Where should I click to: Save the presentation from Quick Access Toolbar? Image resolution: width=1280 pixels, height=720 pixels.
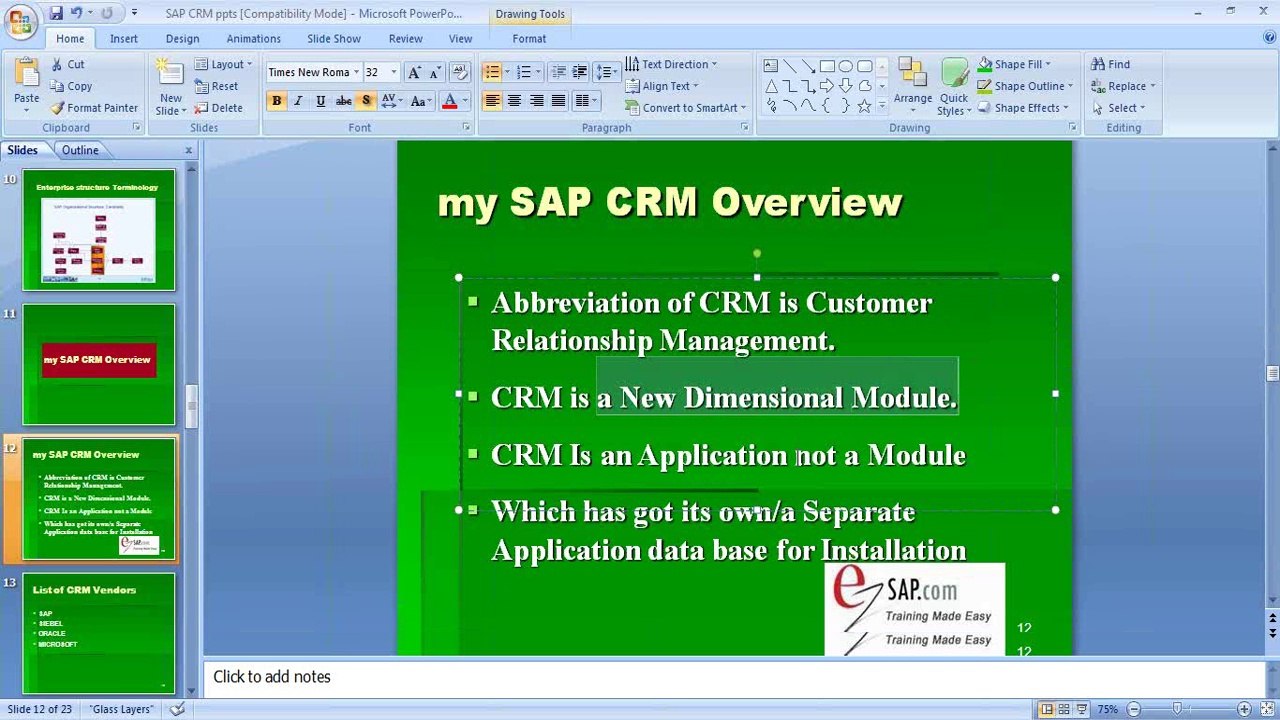pos(56,13)
